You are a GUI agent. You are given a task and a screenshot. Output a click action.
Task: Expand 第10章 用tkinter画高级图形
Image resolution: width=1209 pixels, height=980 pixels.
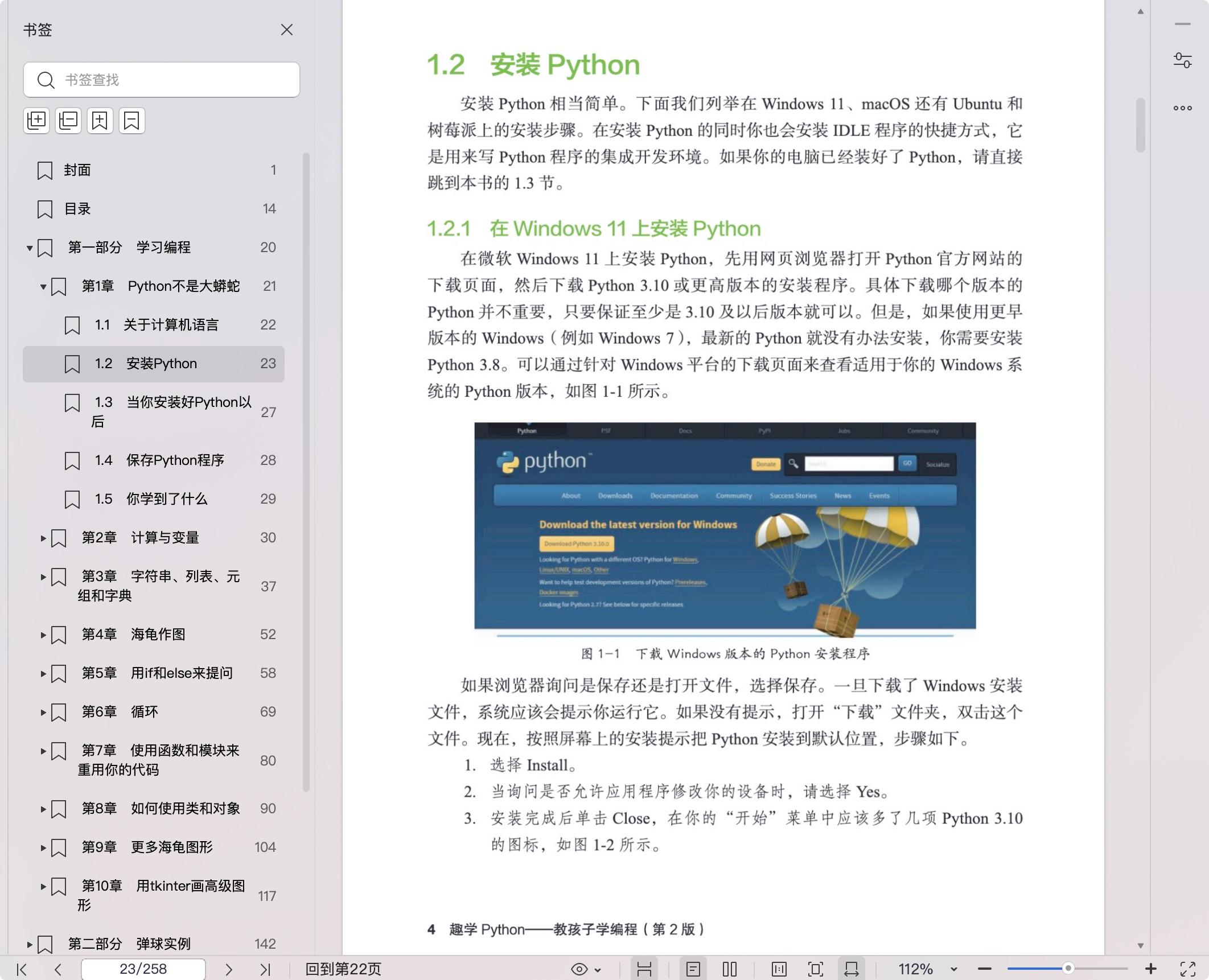pos(43,887)
